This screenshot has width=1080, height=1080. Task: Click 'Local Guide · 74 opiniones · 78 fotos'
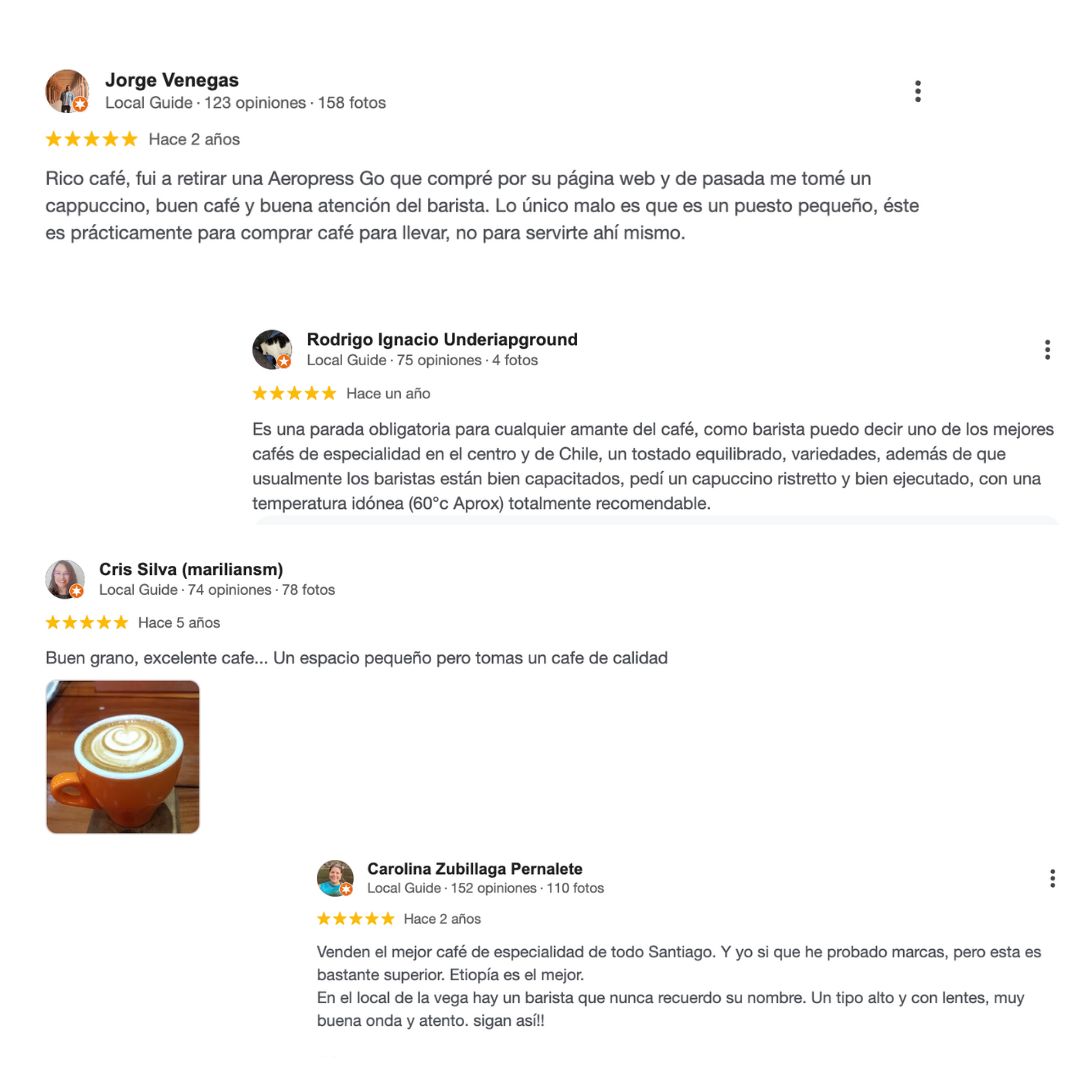point(217,590)
